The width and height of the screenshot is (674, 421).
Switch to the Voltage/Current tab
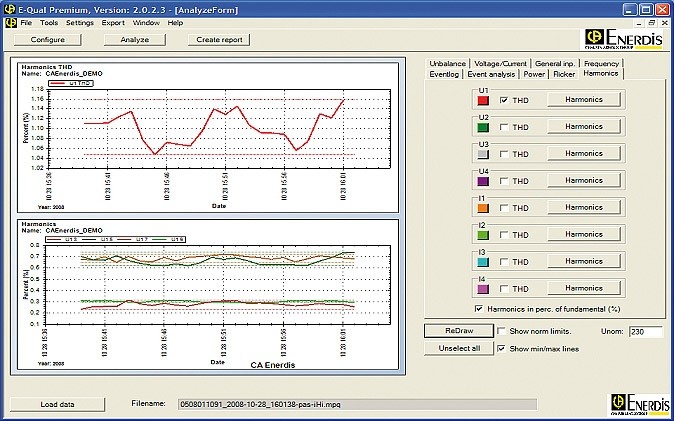pos(500,63)
